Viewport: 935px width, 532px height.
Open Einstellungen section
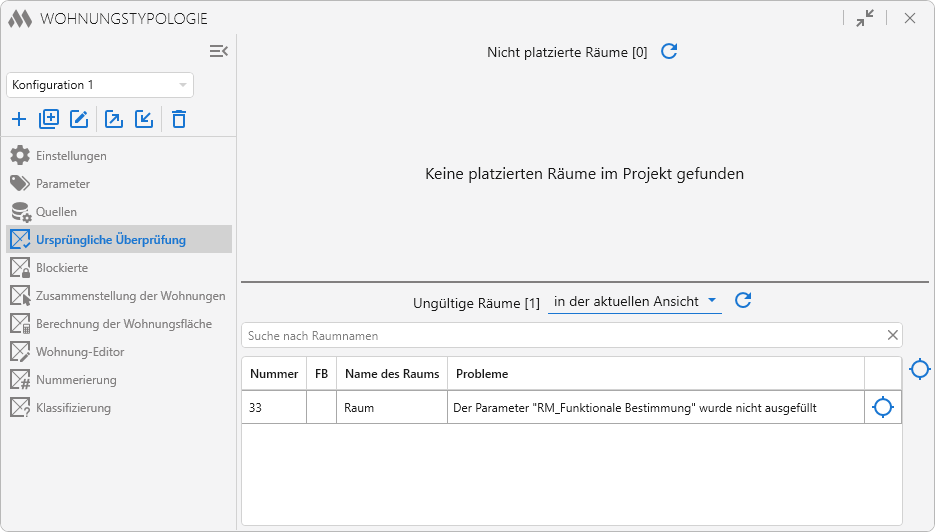click(x=71, y=156)
